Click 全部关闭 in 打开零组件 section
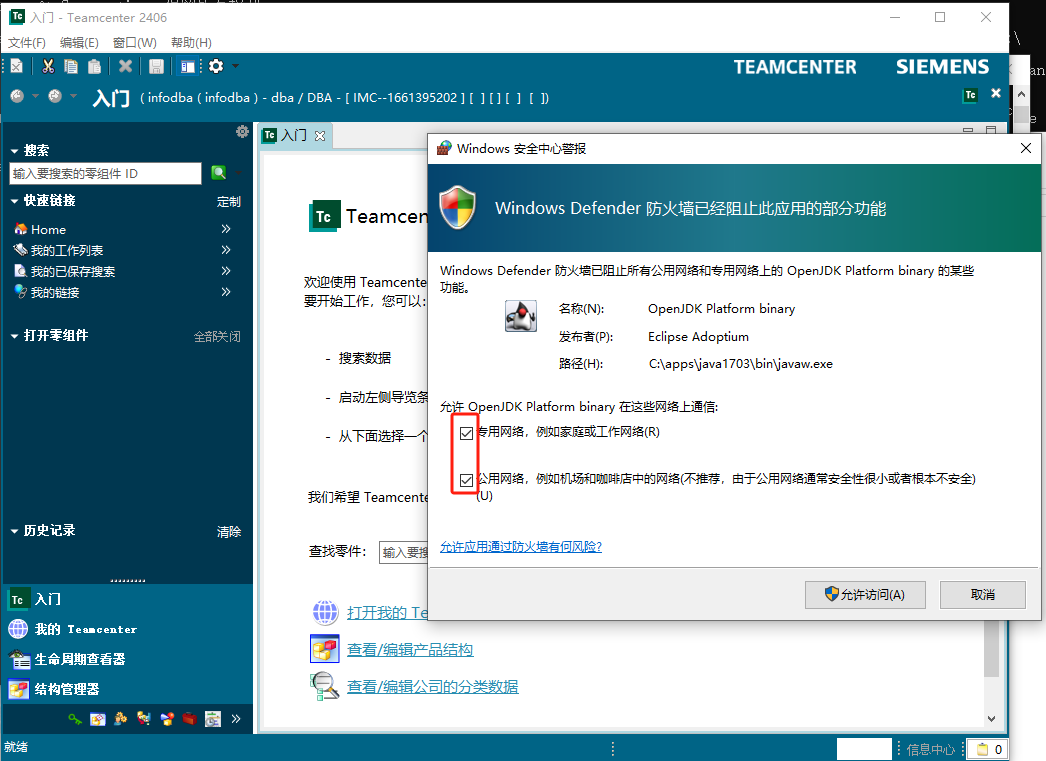Screen dimensions: 1046x761 (217, 337)
